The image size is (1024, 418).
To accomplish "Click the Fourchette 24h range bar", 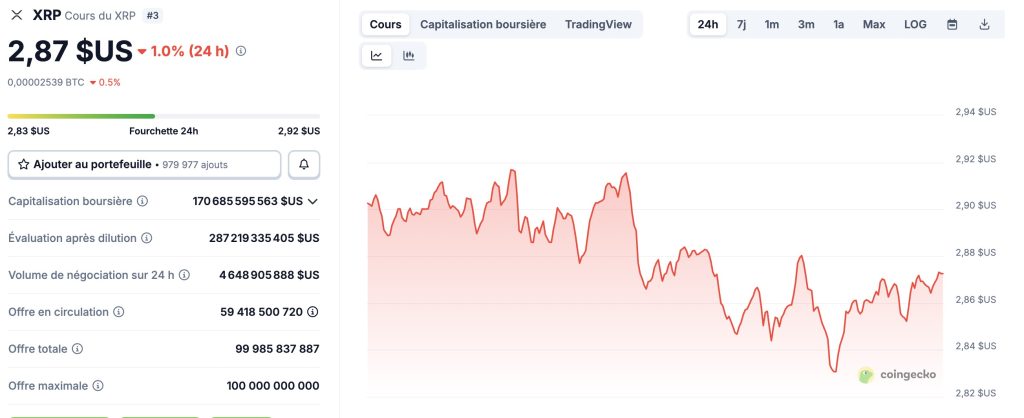I will [x=163, y=116].
